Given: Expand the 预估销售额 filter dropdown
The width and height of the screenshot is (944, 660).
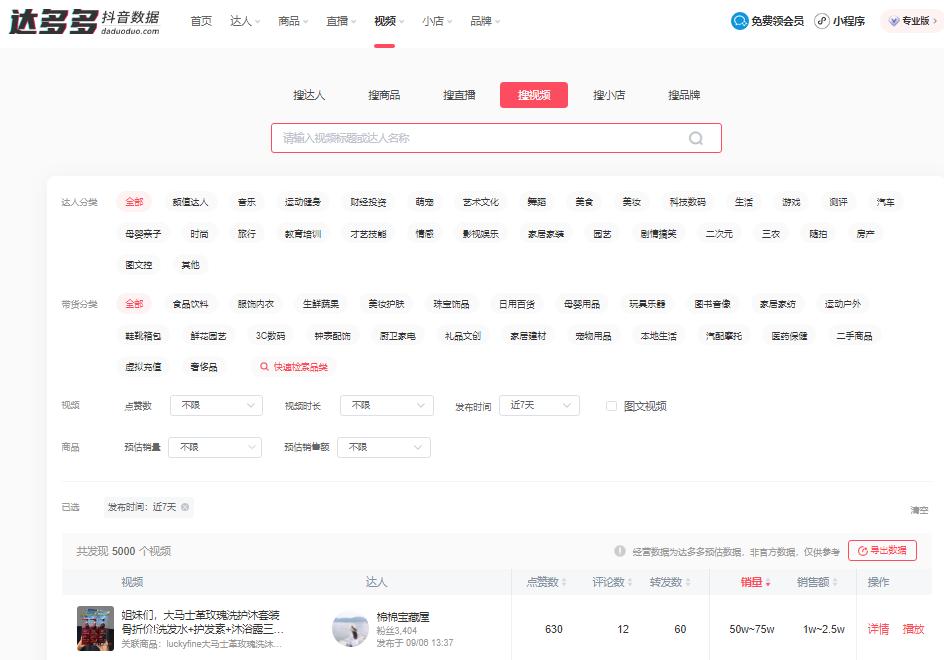Looking at the screenshot, I should click(384, 447).
